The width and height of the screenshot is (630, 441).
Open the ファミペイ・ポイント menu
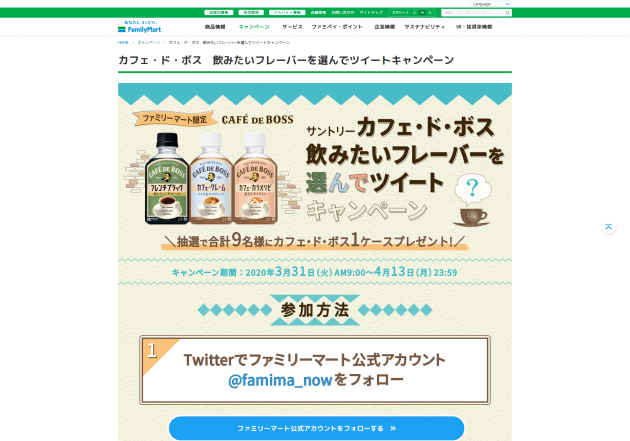point(337,27)
